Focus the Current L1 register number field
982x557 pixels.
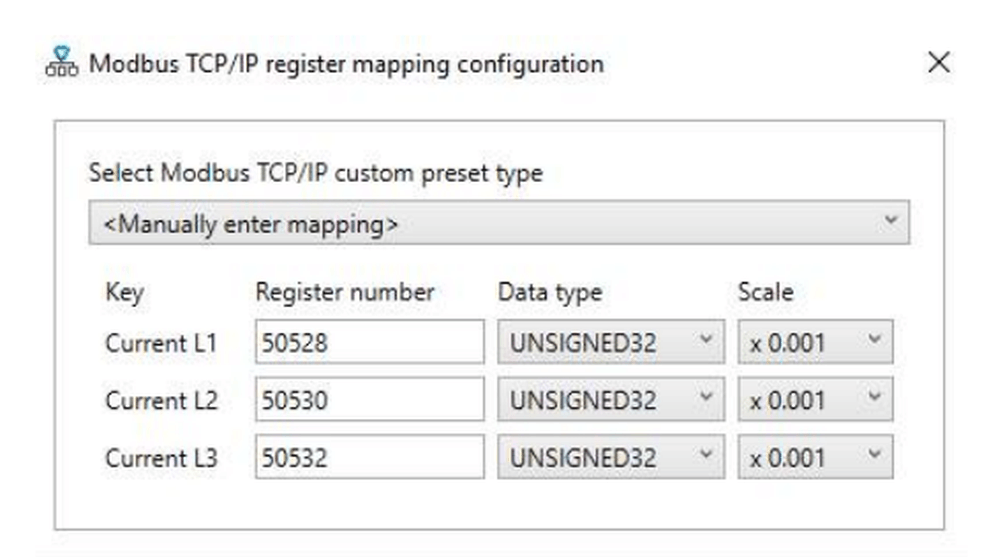(370, 342)
